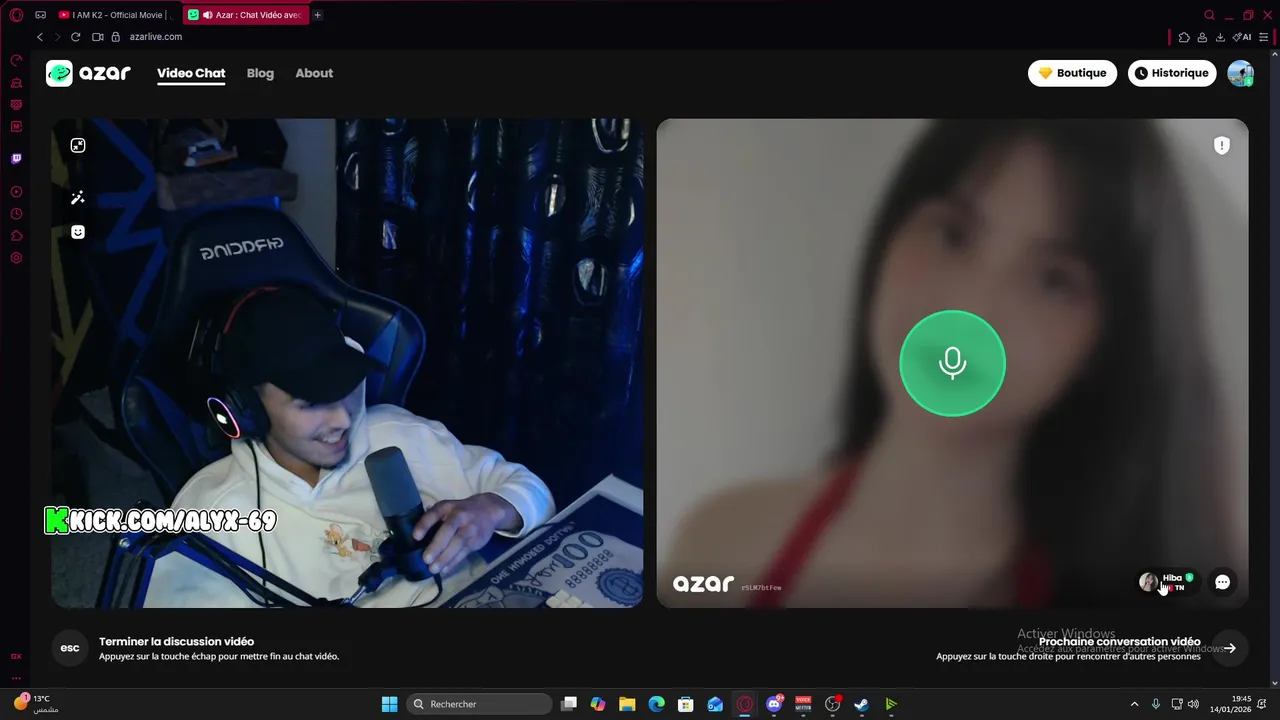Report the user via the shield icon
Screen dimensions: 1280x720
pyautogui.click(x=1221, y=146)
